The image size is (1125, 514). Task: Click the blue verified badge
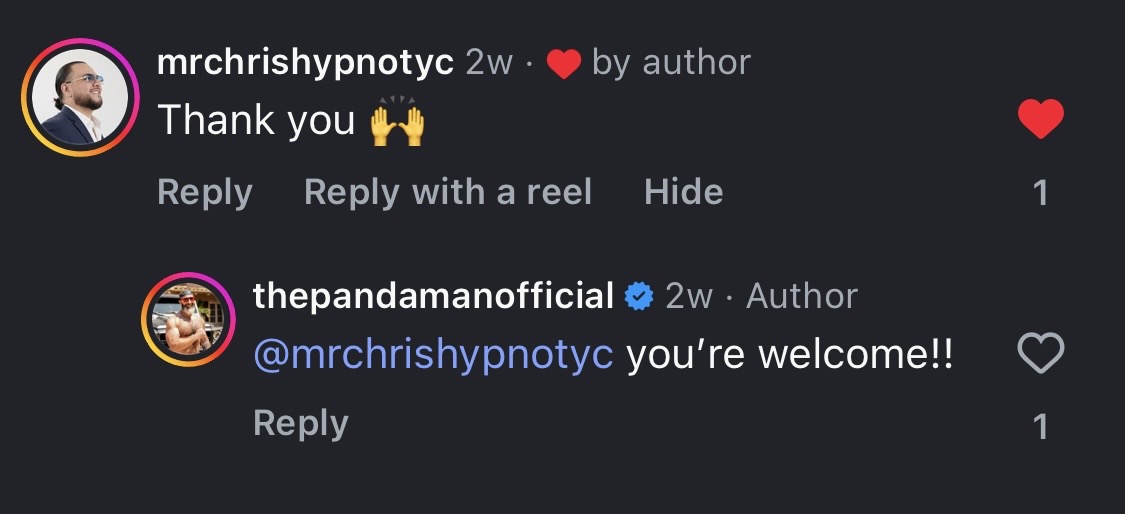638,297
